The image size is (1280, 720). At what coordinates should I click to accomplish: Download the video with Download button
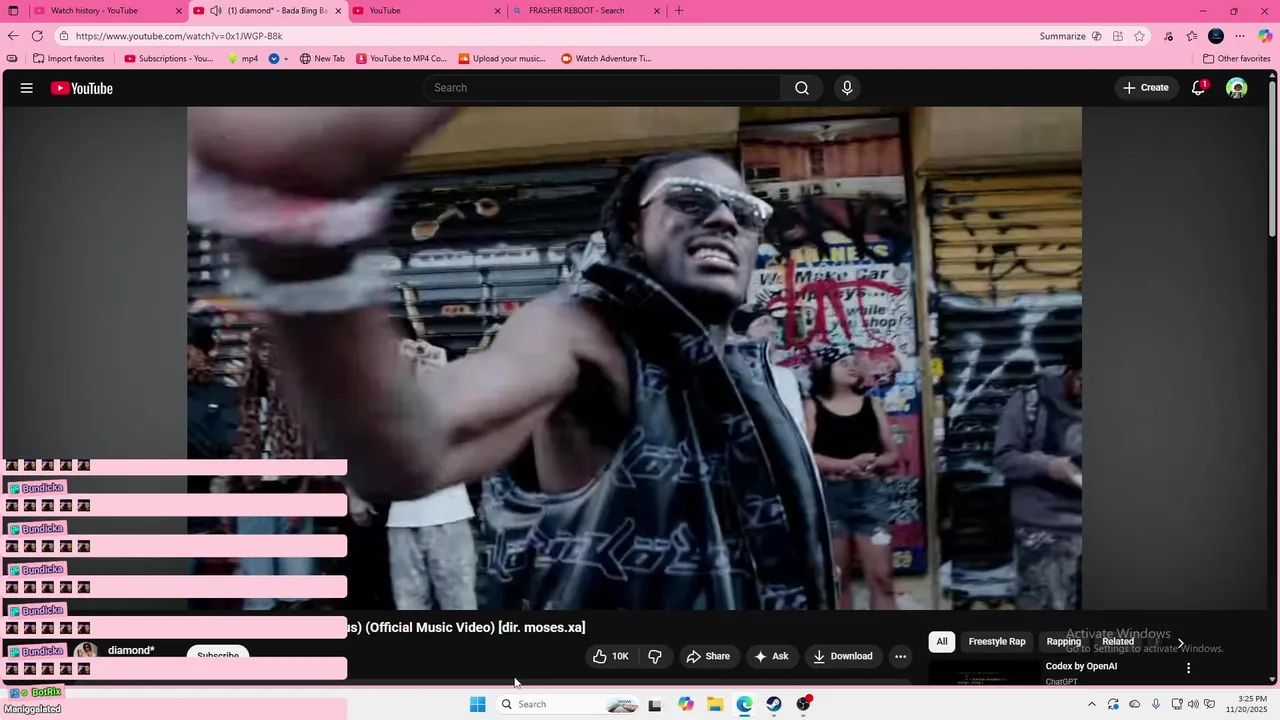click(x=843, y=656)
